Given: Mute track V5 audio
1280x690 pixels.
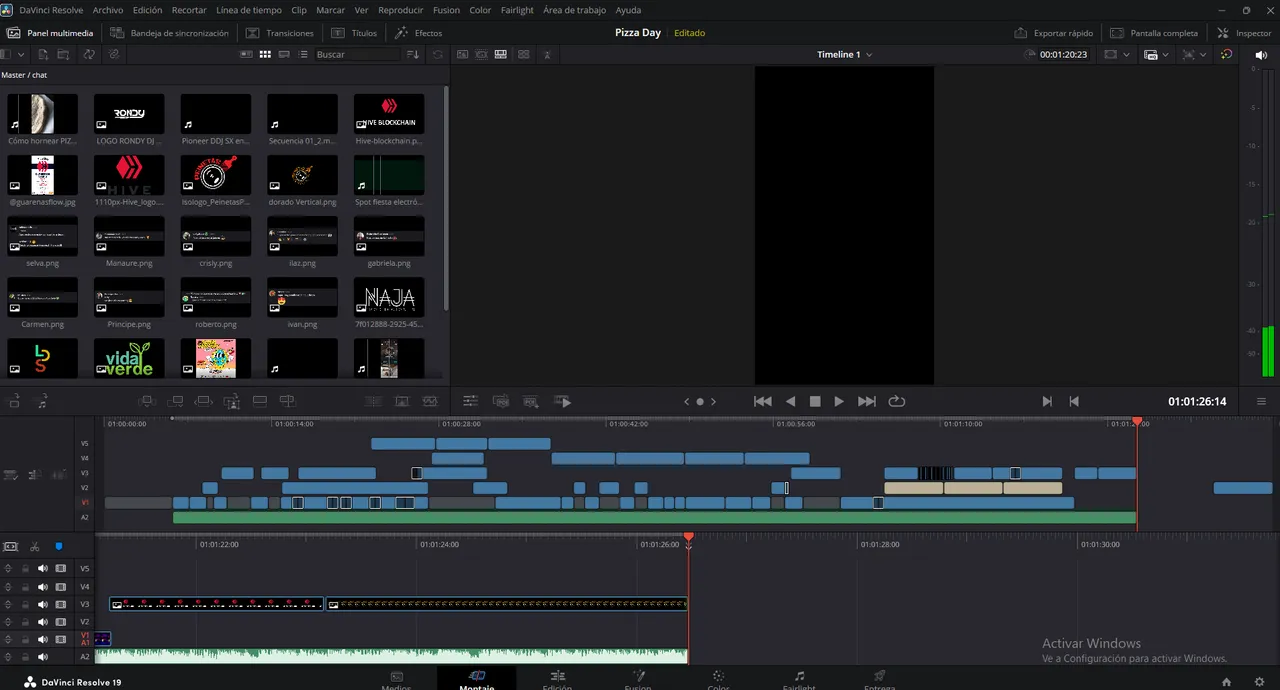Looking at the screenshot, I should (x=42, y=568).
